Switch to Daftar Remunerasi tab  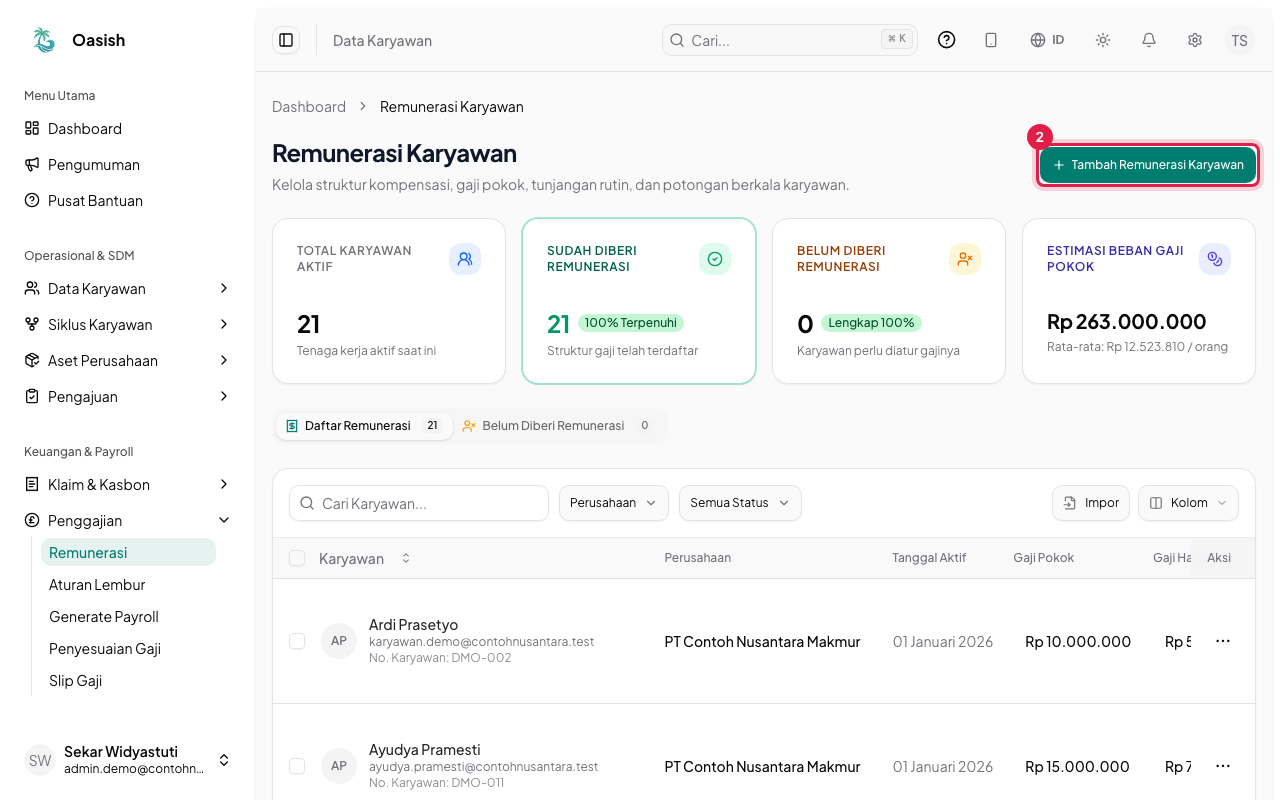coord(364,426)
